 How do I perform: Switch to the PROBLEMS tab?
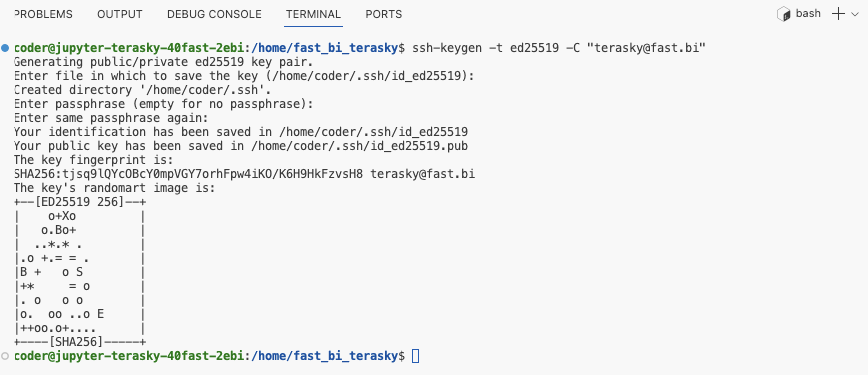(x=43, y=14)
